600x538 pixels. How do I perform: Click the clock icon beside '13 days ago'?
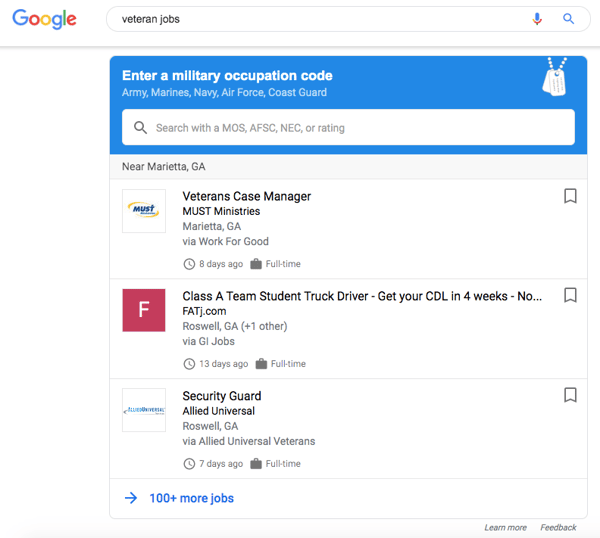[x=189, y=364]
